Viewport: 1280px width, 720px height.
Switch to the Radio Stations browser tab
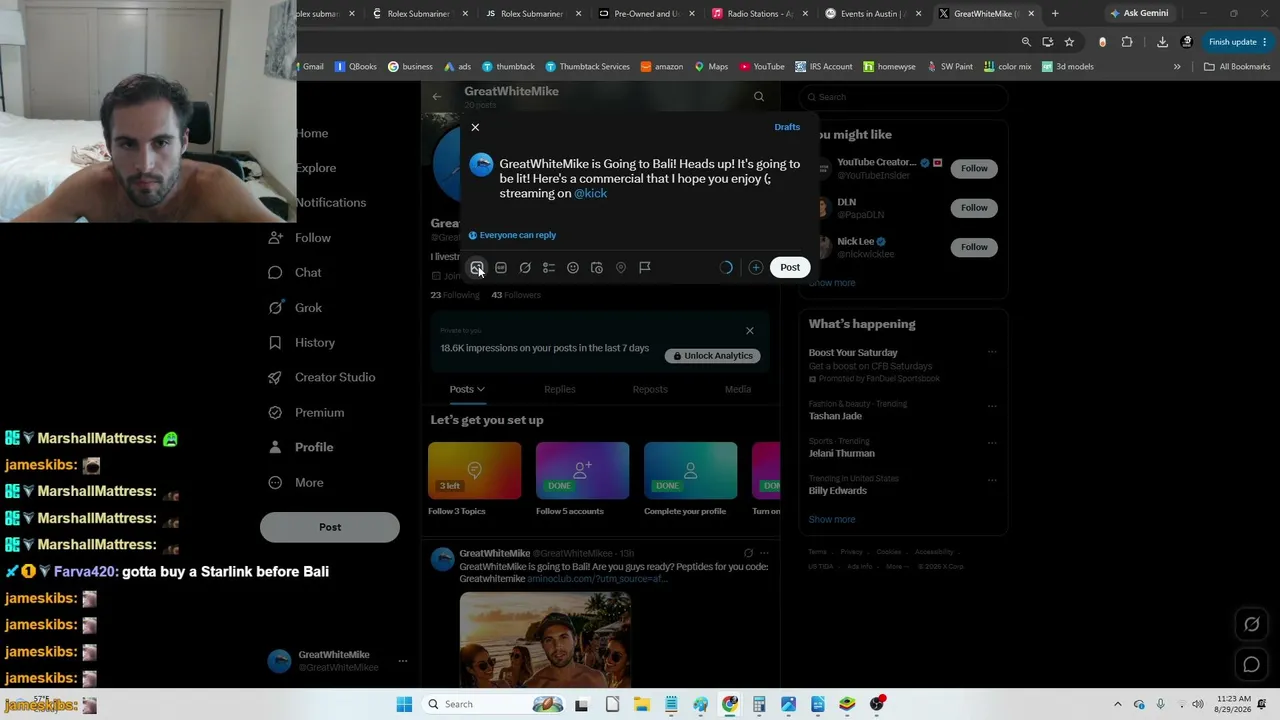[760, 14]
